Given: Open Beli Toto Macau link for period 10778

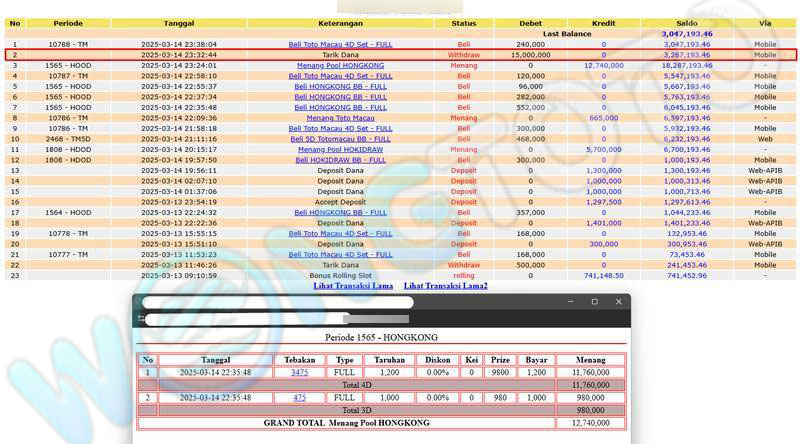Looking at the screenshot, I should [340, 233].
